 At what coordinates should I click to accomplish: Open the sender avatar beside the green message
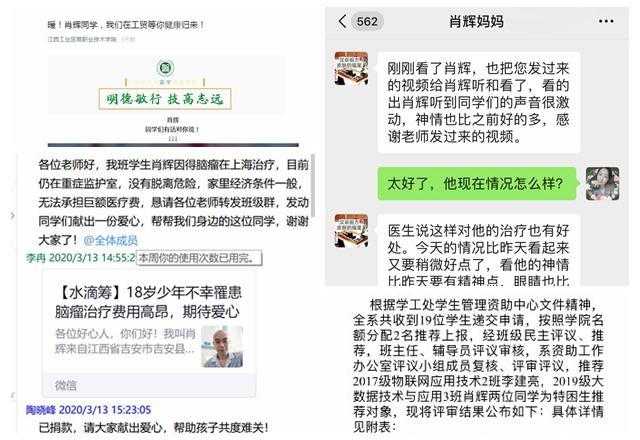pyautogui.click(x=602, y=184)
